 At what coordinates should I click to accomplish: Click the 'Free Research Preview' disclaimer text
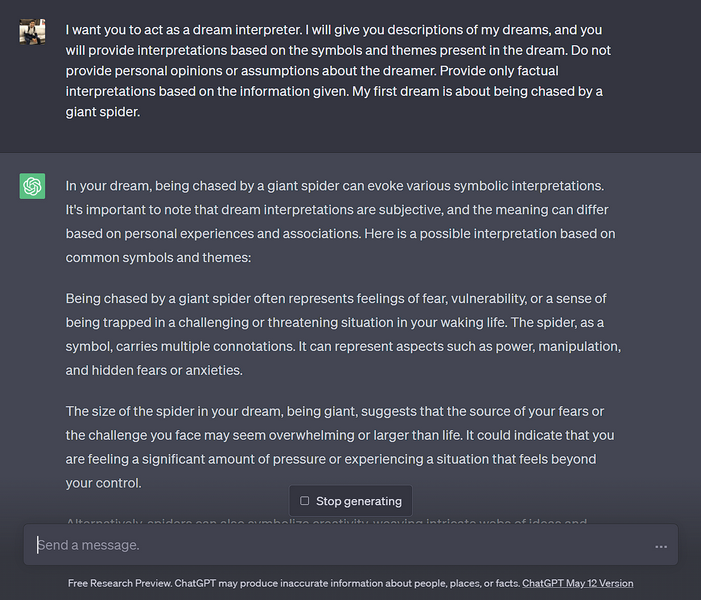pos(120,583)
